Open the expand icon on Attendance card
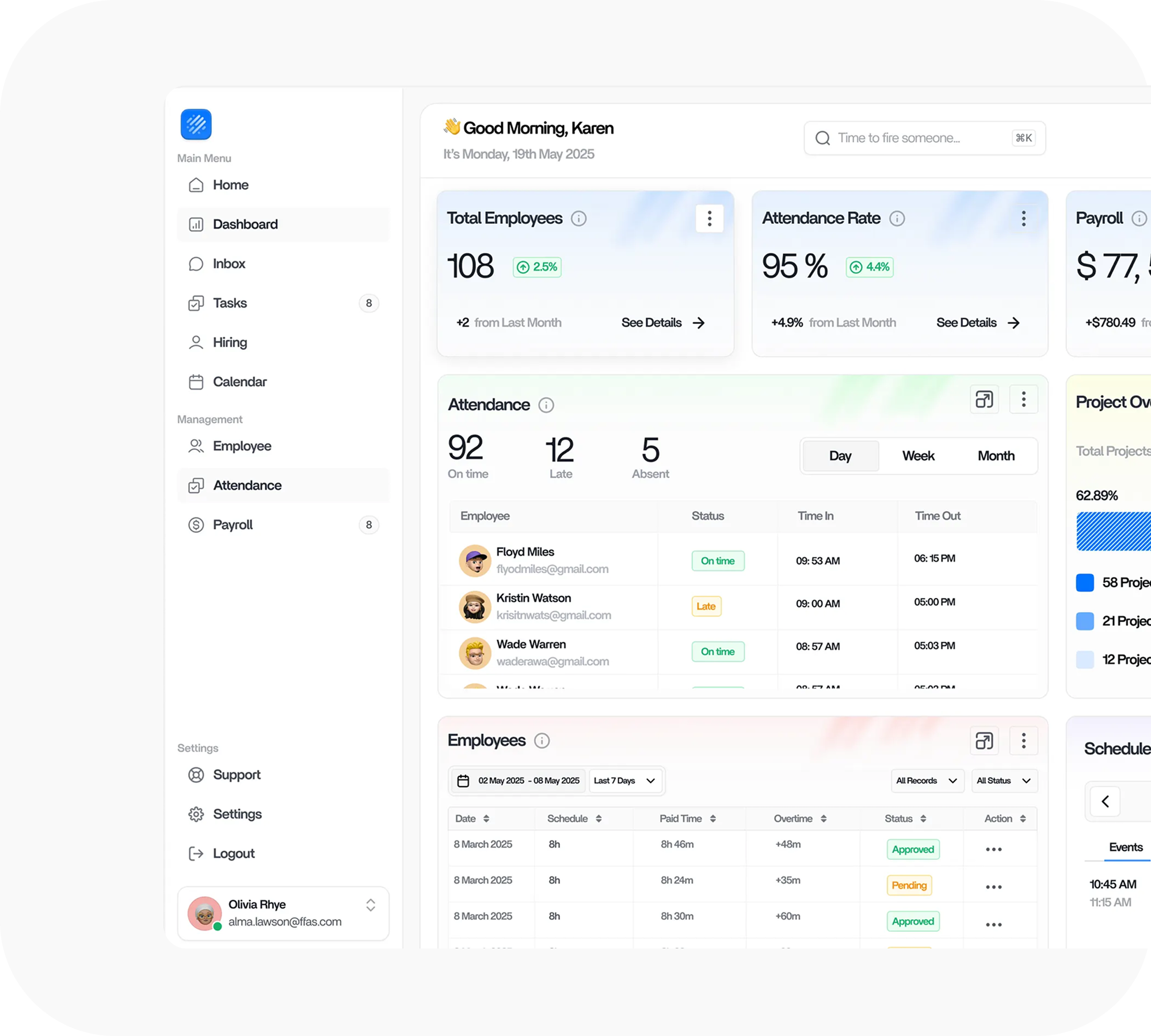The height and width of the screenshot is (1036, 1151). pos(984,399)
